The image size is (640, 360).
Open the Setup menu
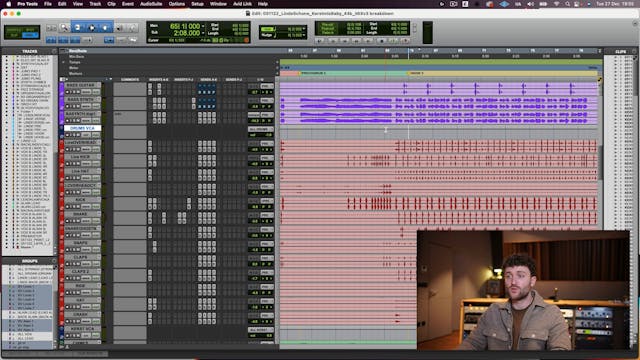(x=197, y=4)
